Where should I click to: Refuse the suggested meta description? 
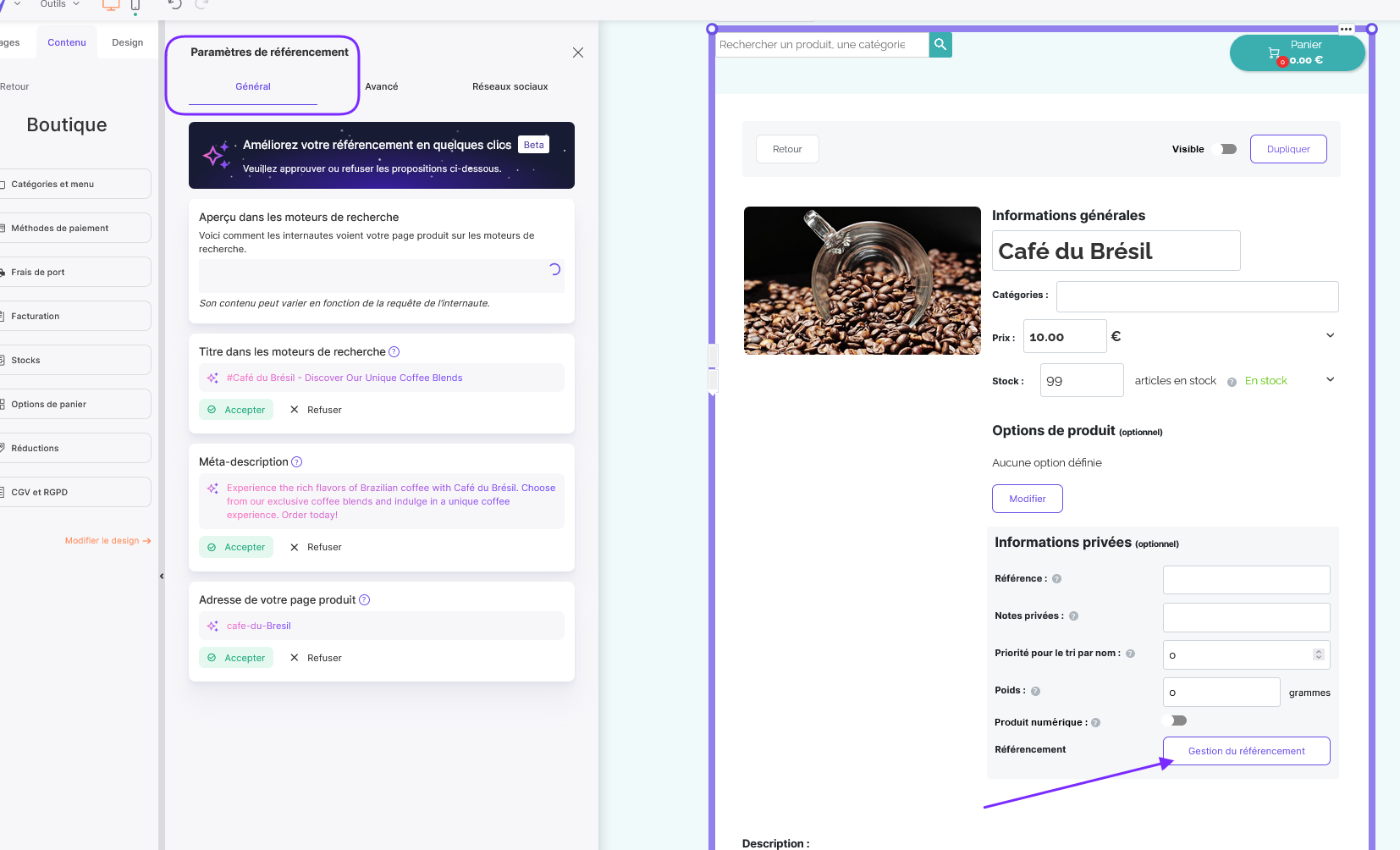316,547
